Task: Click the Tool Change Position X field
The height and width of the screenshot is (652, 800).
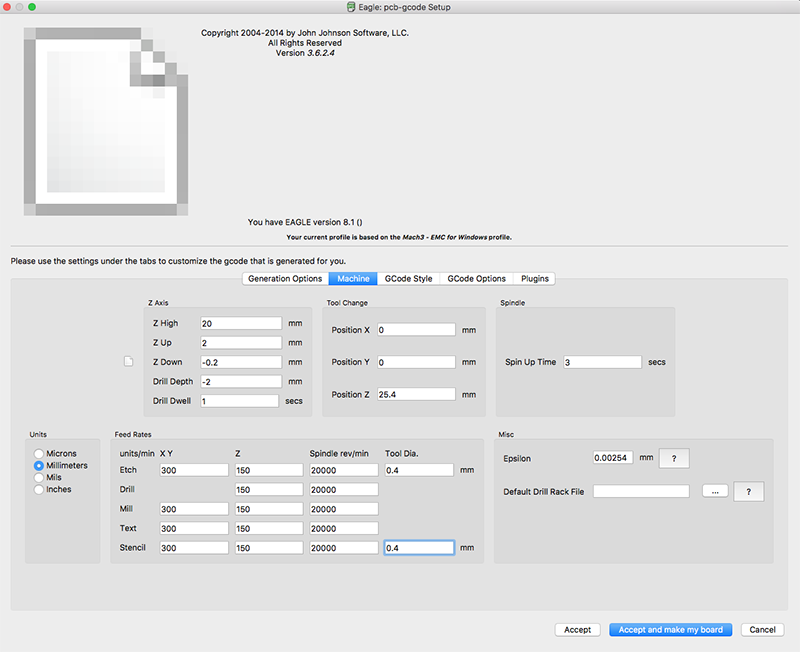Action: (x=416, y=330)
